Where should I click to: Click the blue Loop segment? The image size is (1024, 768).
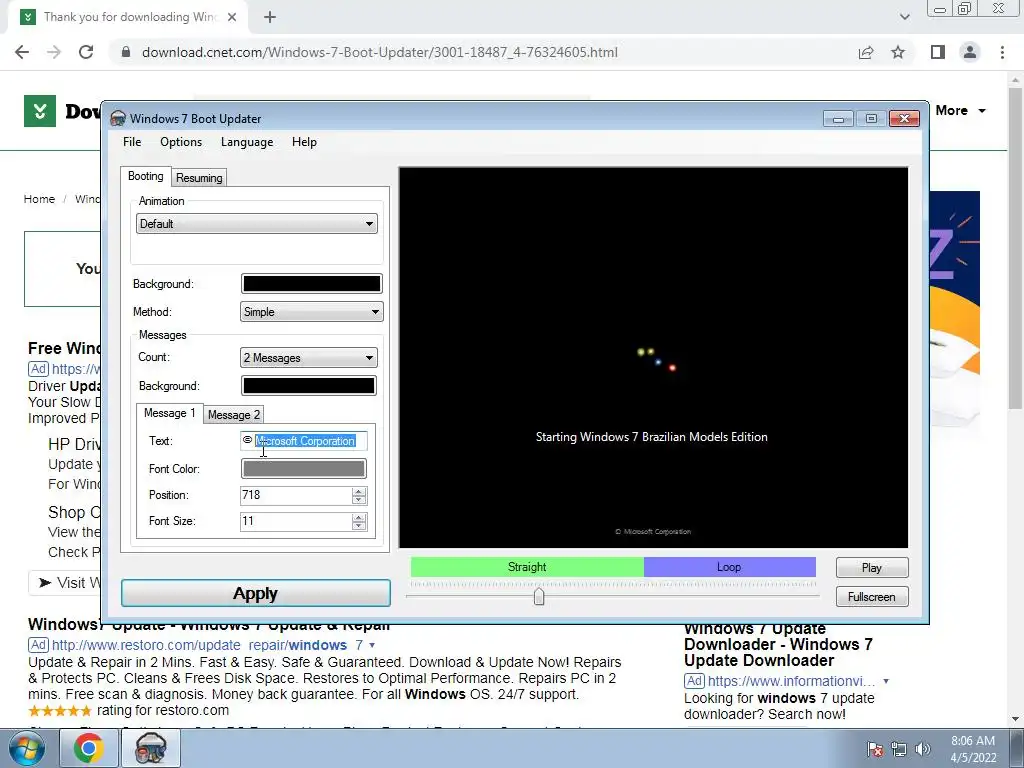729,567
